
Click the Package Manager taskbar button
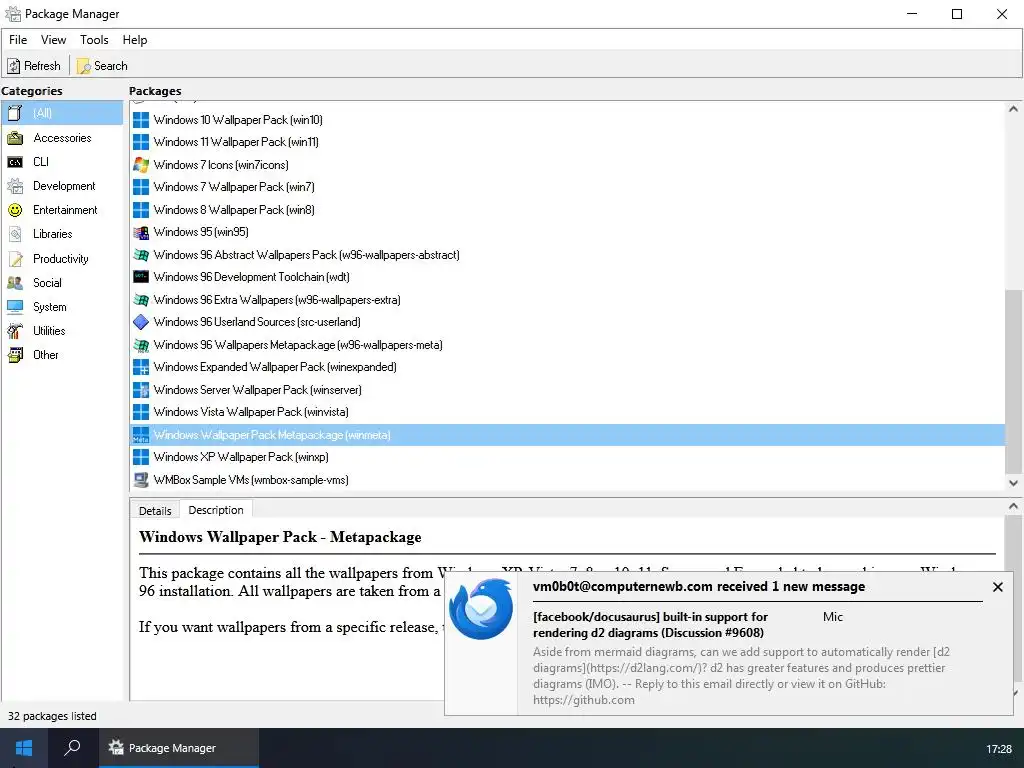tap(179, 748)
